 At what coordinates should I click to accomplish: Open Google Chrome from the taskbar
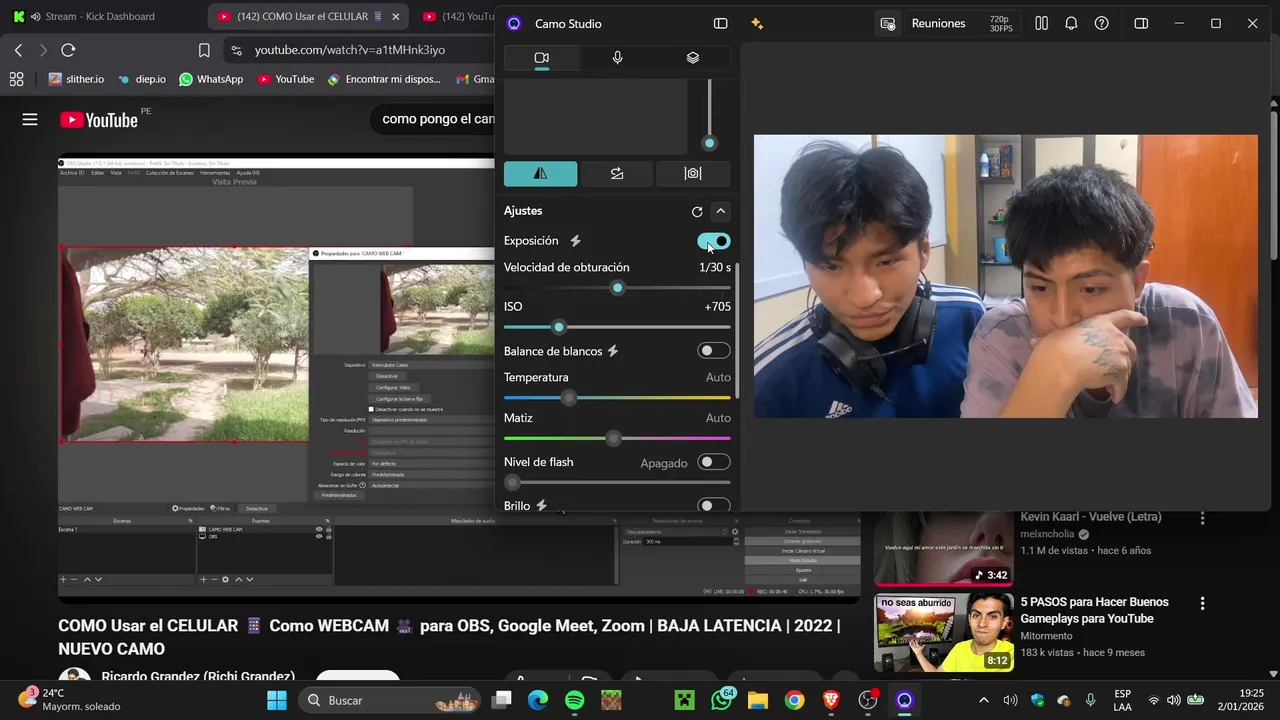[794, 700]
